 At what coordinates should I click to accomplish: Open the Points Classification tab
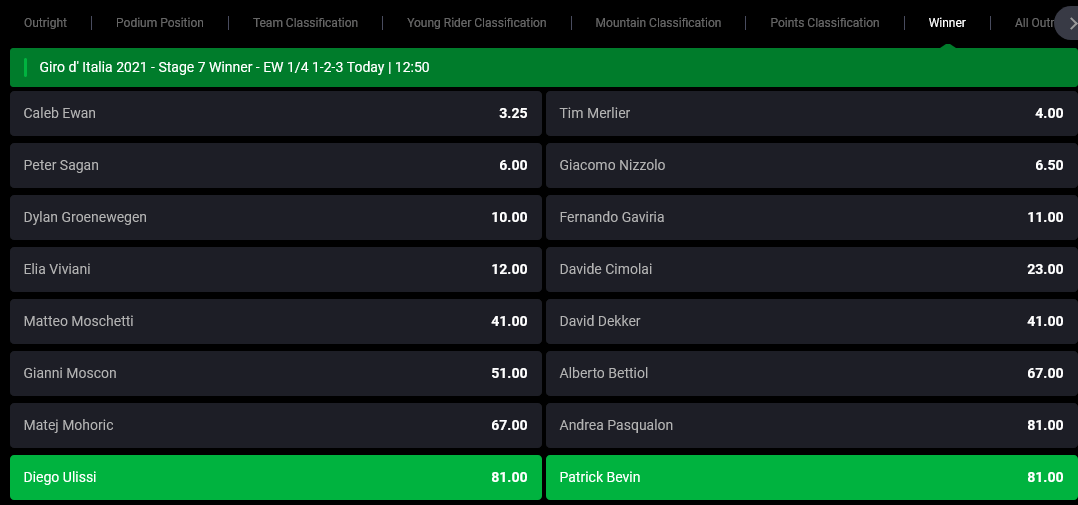[x=824, y=23]
